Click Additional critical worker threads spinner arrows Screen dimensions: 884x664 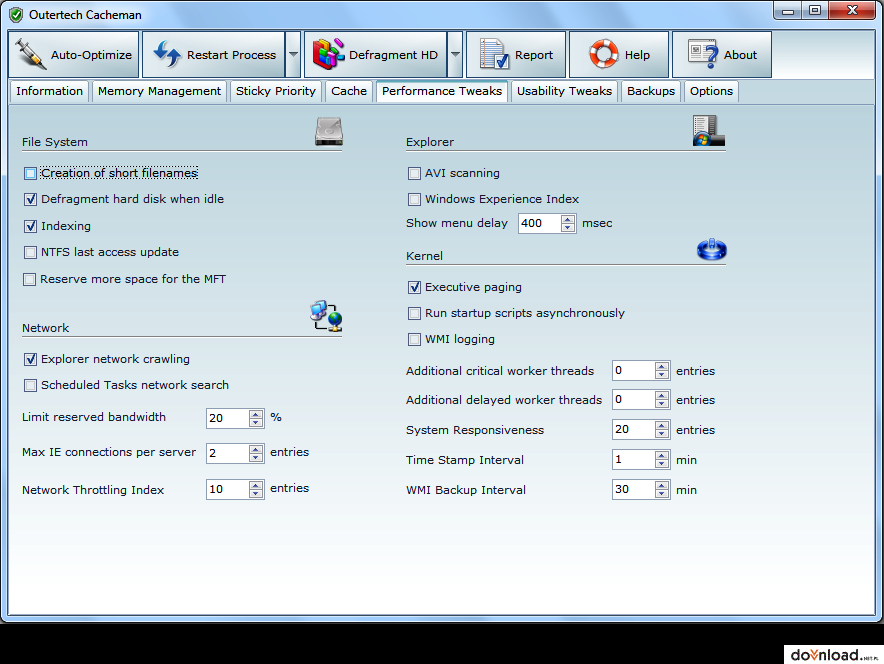point(662,371)
